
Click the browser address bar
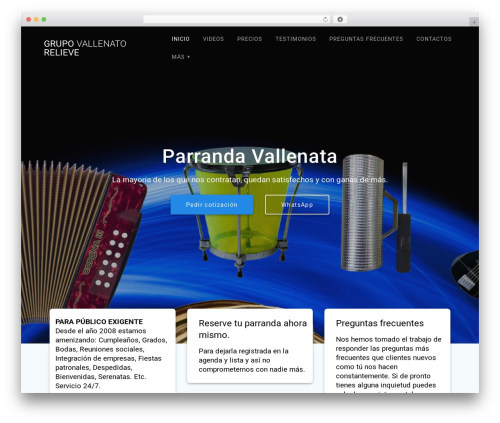tap(237, 20)
